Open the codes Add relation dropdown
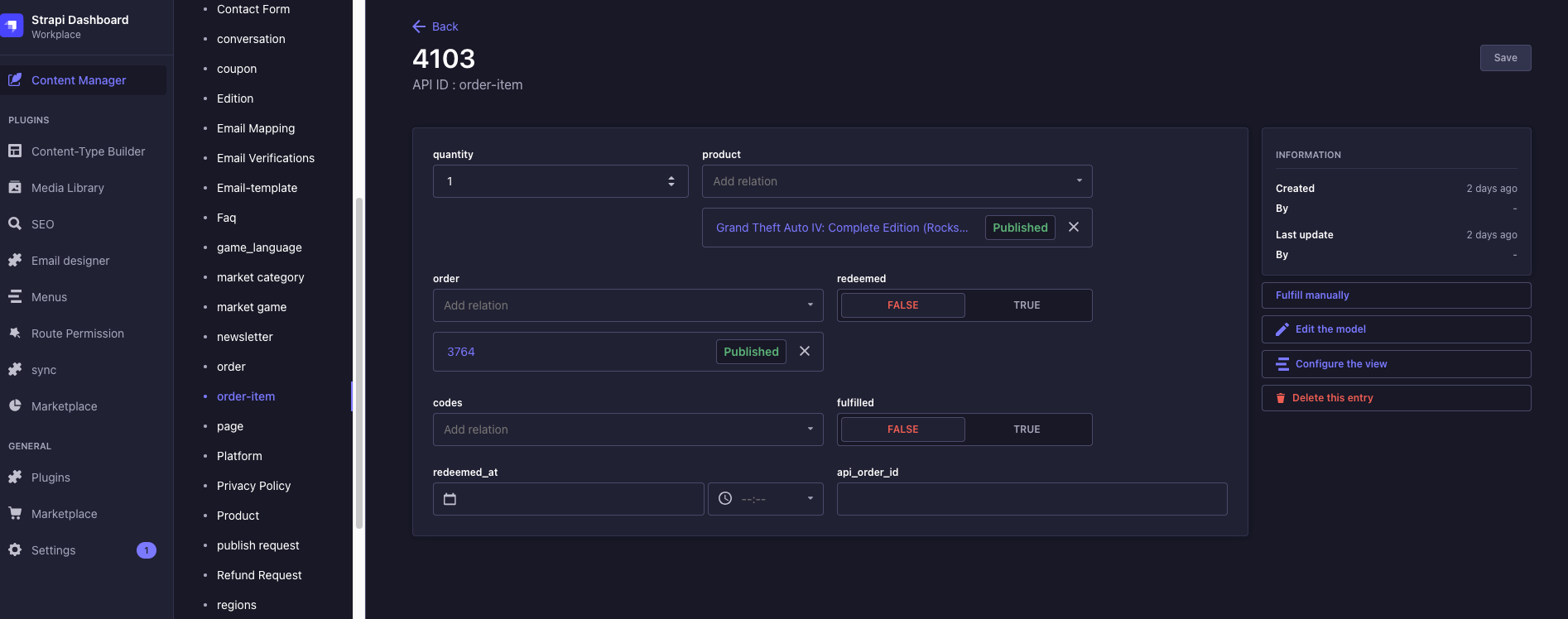This screenshot has width=1568, height=619. (x=628, y=429)
